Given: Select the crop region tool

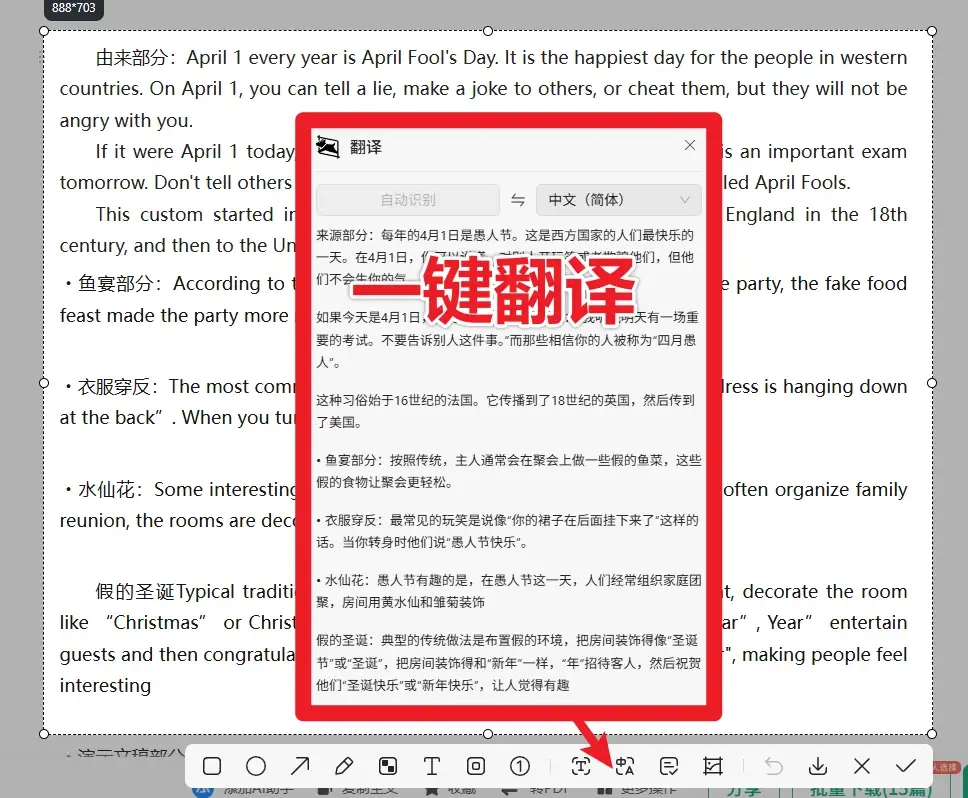Looking at the screenshot, I should tap(713, 765).
